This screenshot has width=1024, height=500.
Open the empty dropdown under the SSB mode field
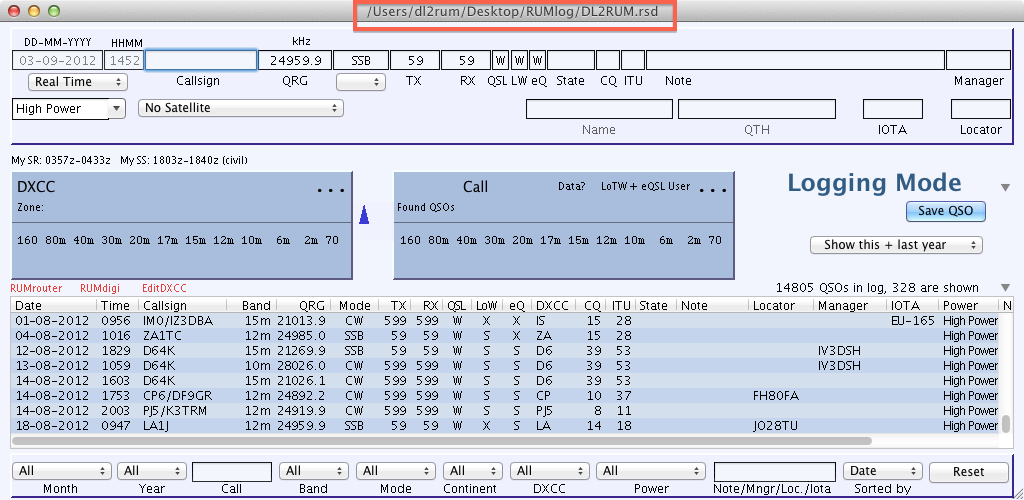point(360,82)
